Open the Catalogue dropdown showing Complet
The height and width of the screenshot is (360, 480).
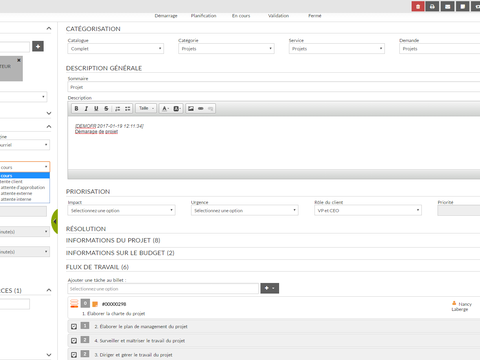point(116,49)
